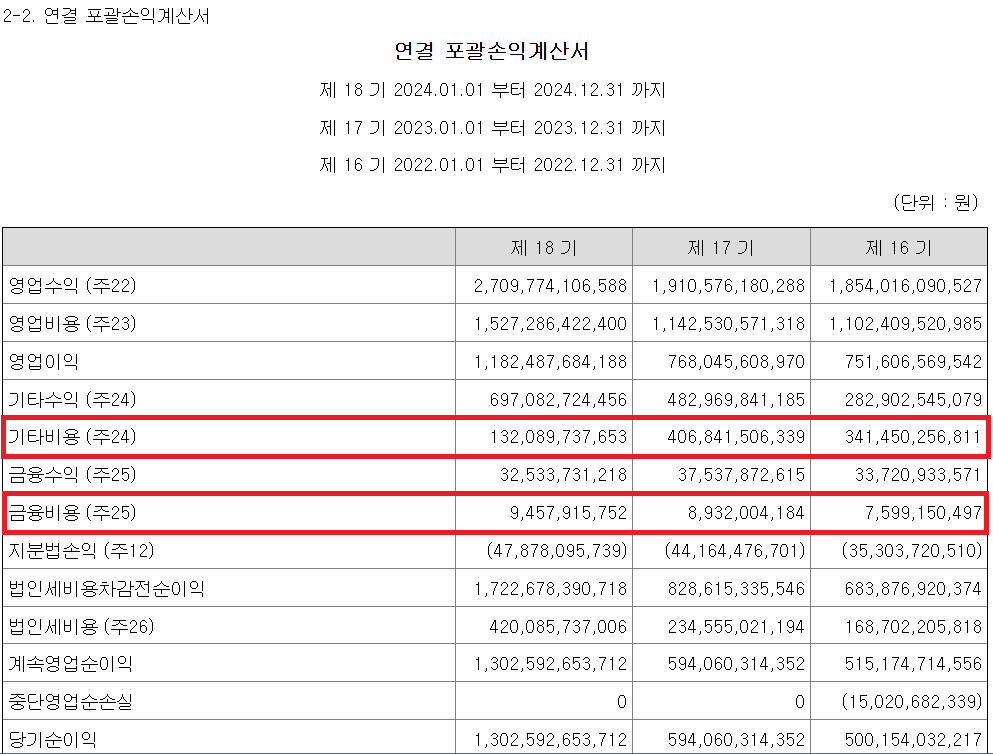Image resolution: width=993 pixels, height=754 pixels.
Task: Click the value 132,089,737,653
Action: click(x=558, y=437)
